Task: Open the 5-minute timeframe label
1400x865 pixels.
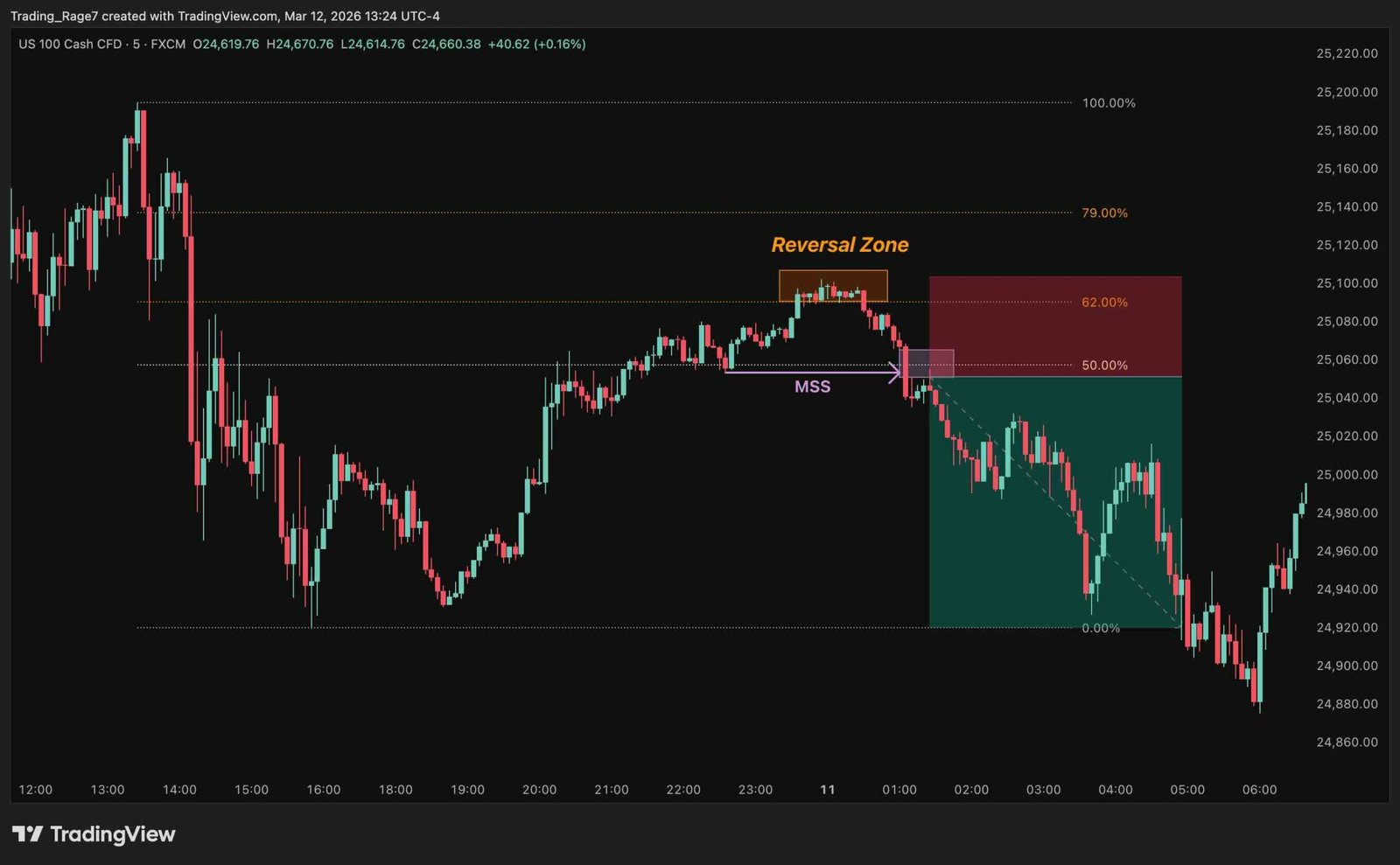Action: point(137,42)
